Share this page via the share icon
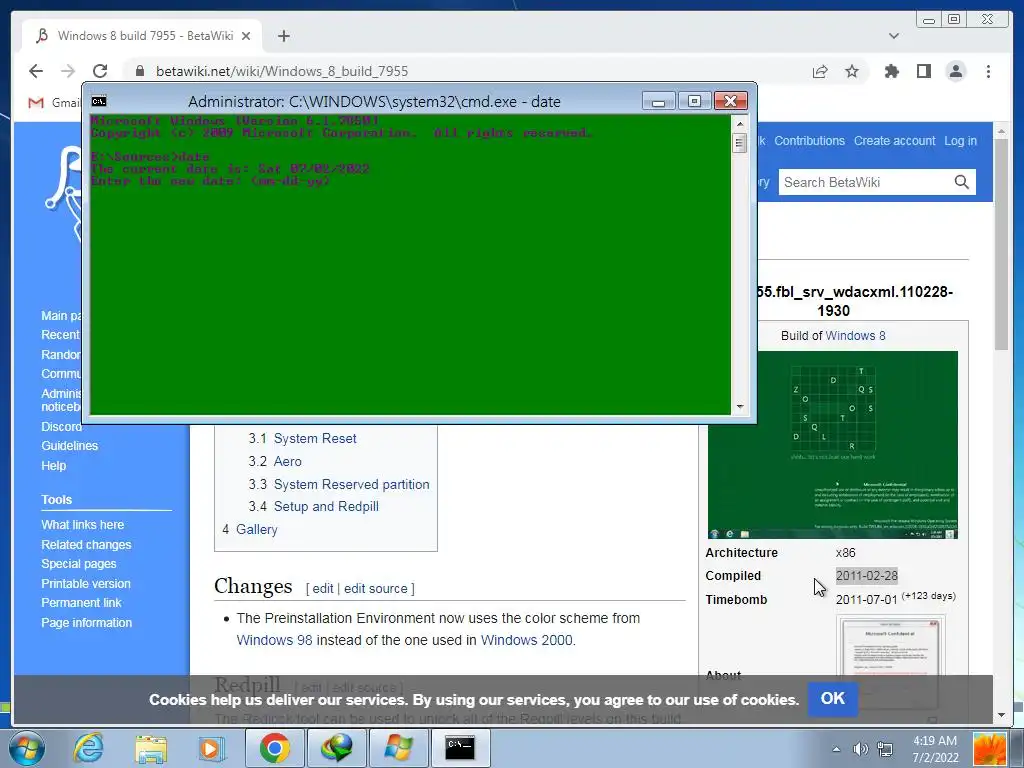 [820, 71]
